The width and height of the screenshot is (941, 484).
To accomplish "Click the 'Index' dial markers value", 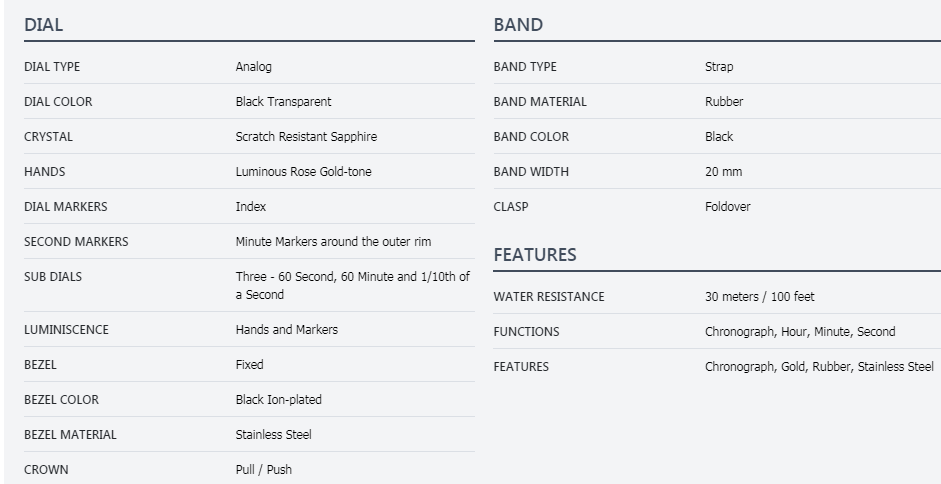I will click(250, 207).
